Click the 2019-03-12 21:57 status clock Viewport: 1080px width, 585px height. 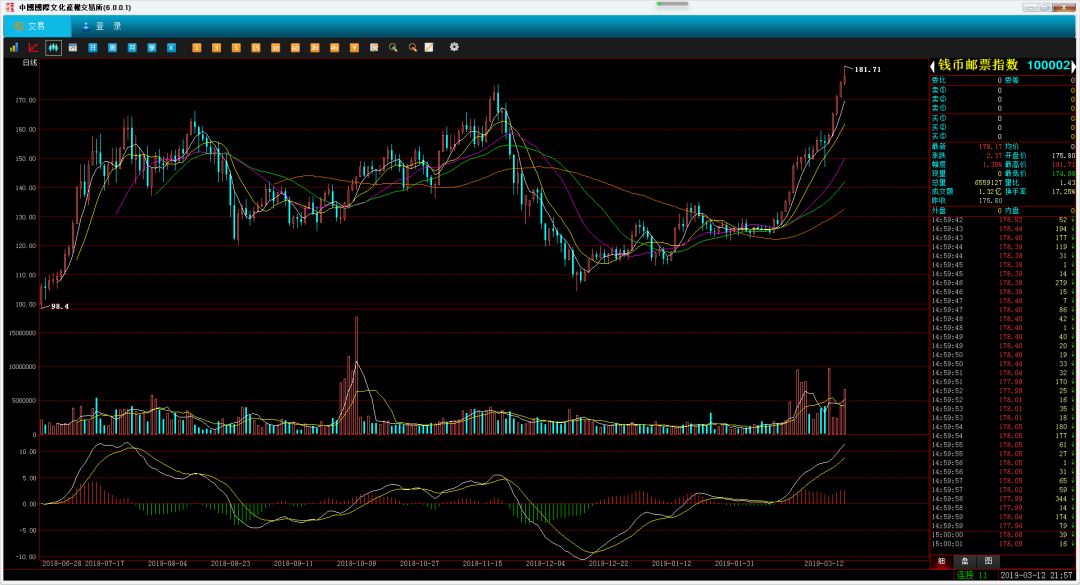1035,575
